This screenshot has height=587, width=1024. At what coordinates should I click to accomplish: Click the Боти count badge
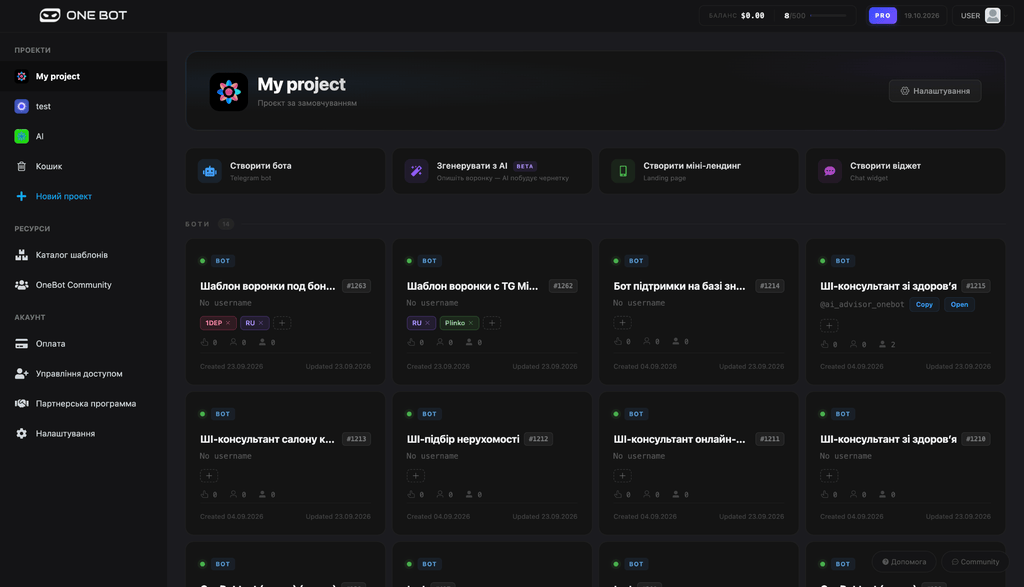coord(226,225)
